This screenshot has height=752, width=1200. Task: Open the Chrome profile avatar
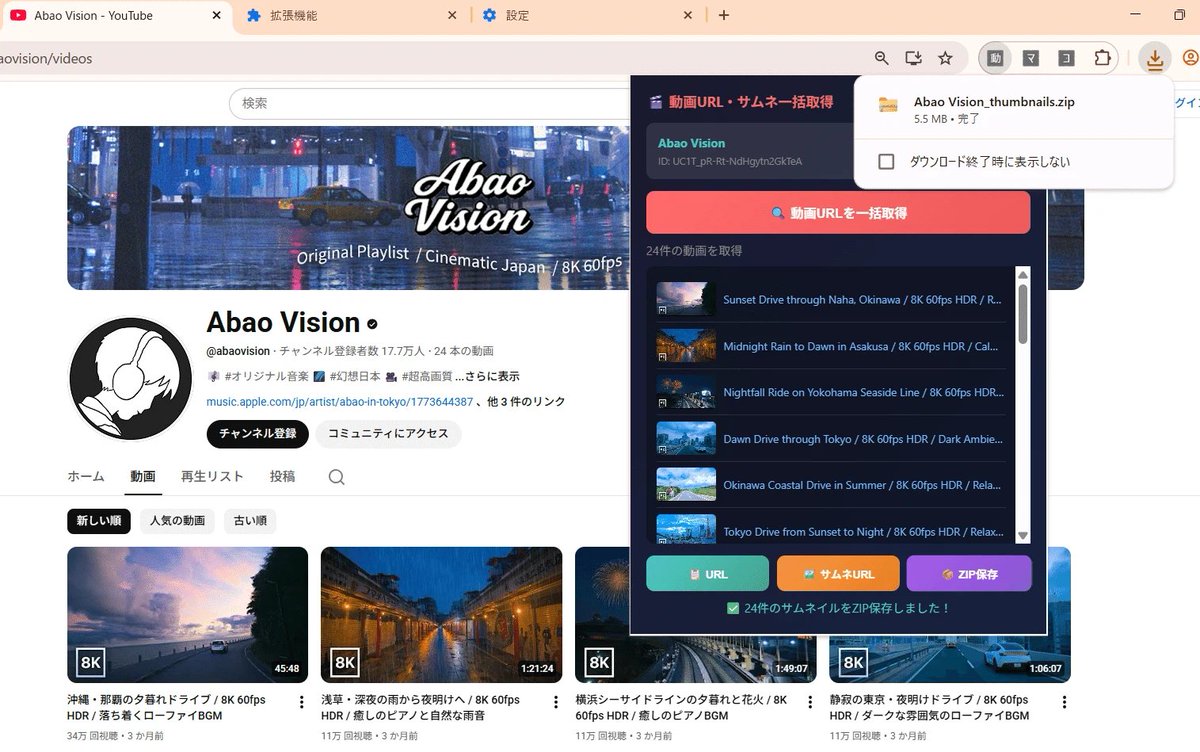pos(1191,58)
